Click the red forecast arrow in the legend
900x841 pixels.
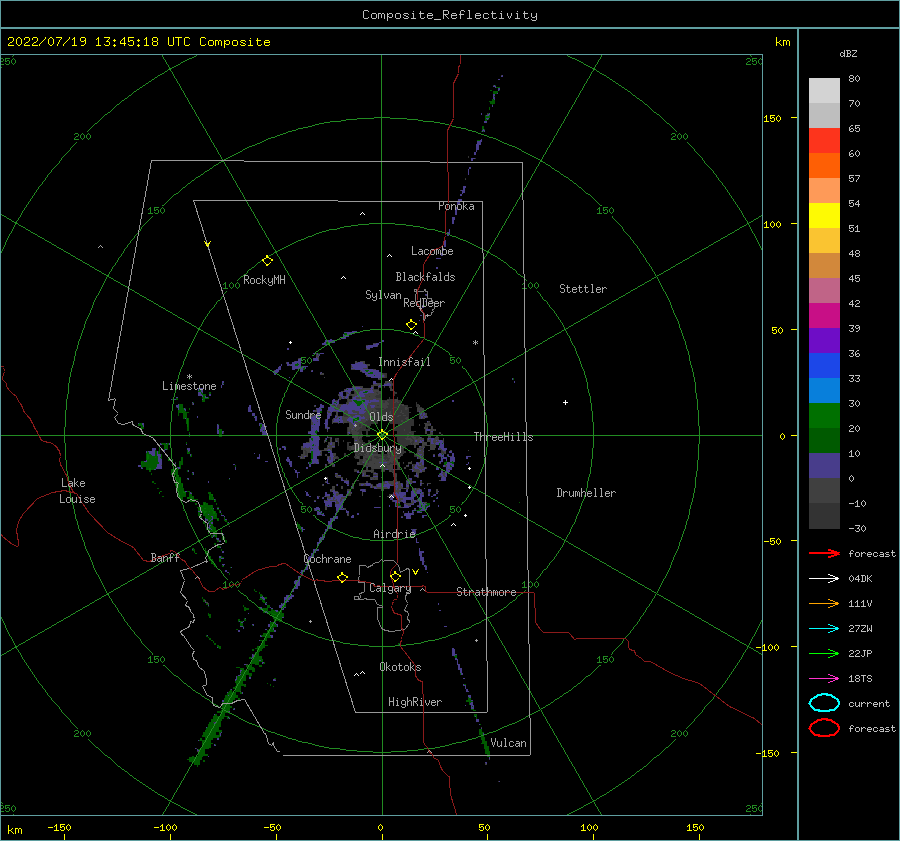point(824,553)
